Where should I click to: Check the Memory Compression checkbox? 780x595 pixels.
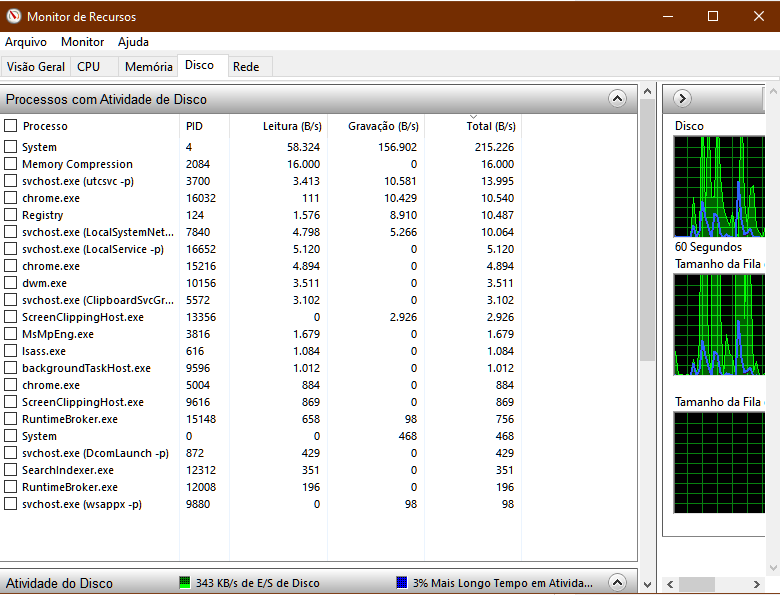pyautogui.click(x=10, y=164)
